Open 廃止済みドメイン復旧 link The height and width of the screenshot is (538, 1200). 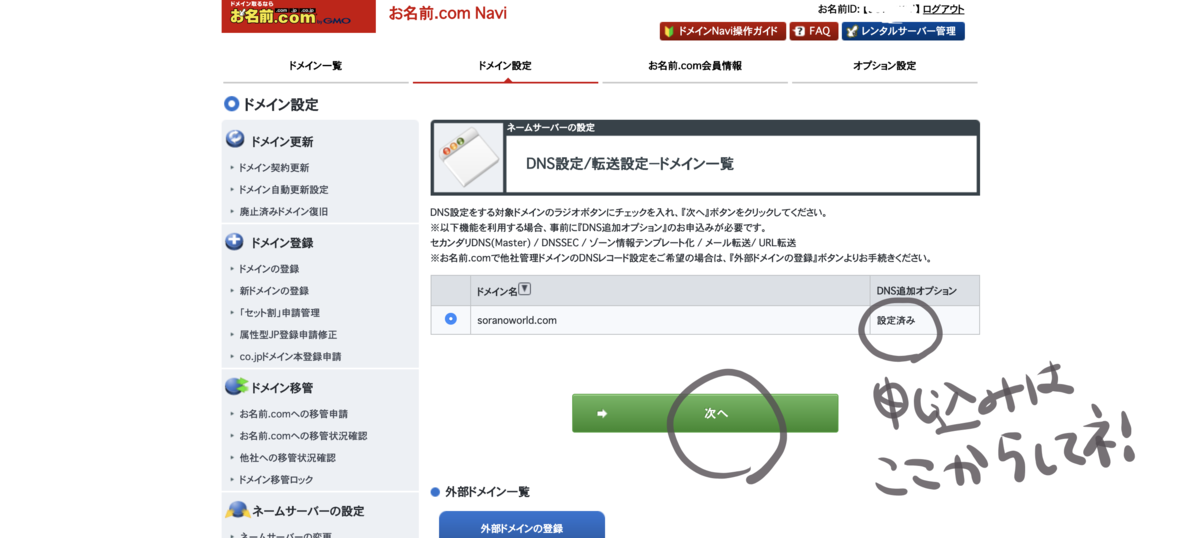[x=283, y=212]
